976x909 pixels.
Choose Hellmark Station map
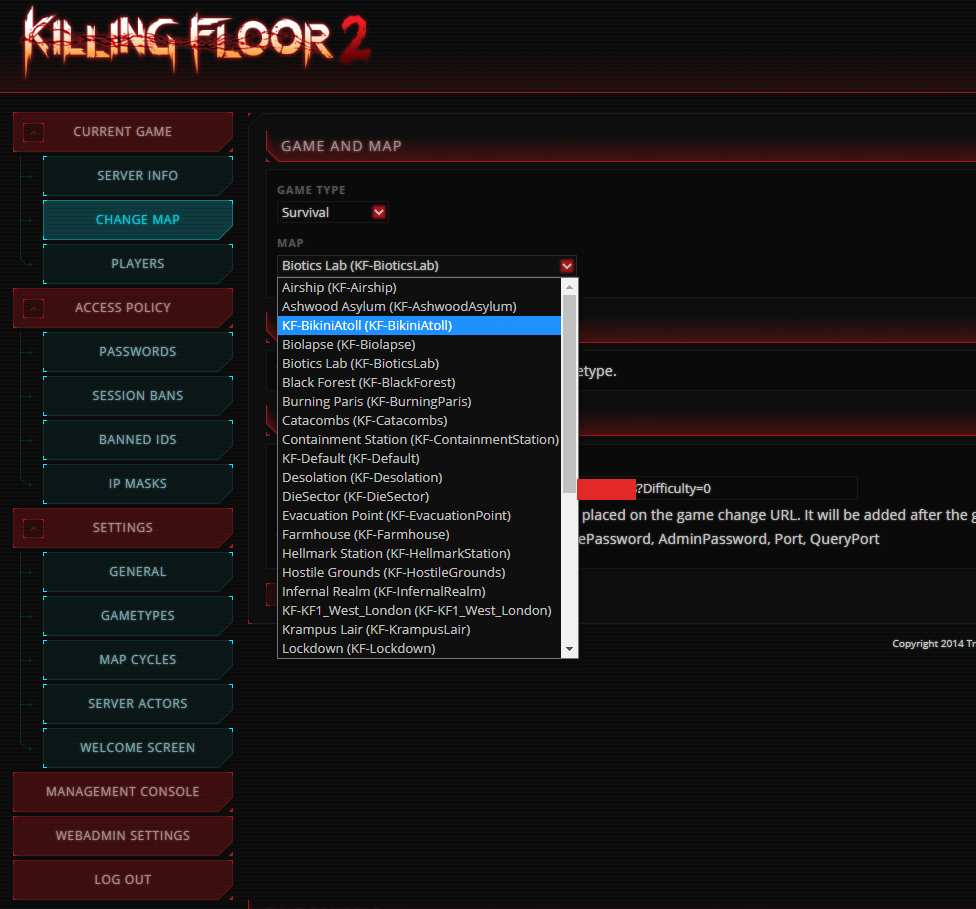(x=419, y=553)
